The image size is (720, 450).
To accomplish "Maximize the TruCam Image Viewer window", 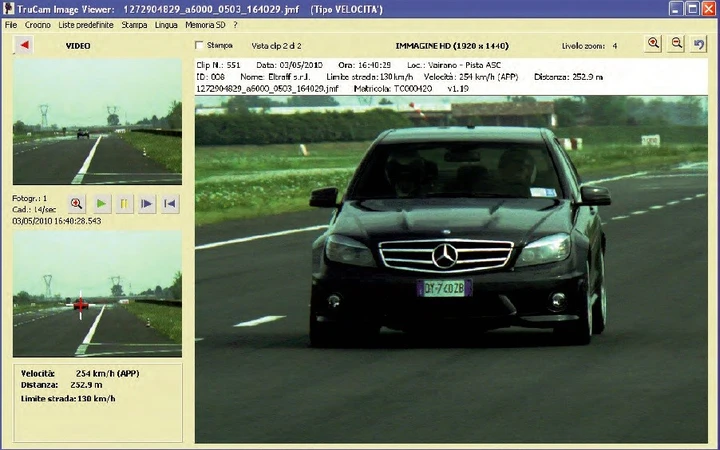I will coord(692,9).
